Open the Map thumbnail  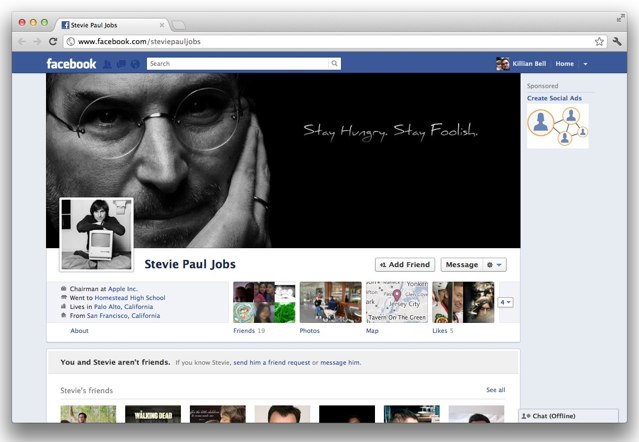[x=396, y=302]
